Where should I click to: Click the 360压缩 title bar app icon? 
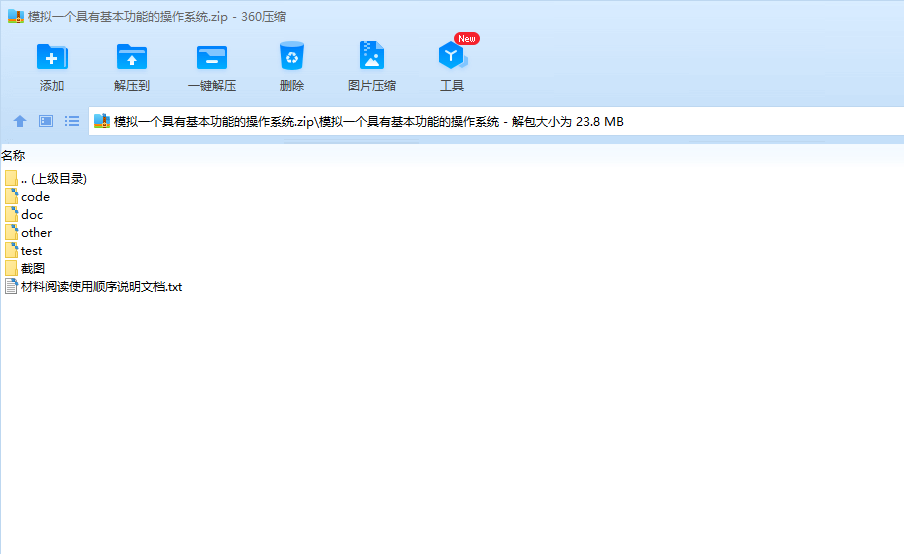[x=16, y=16]
